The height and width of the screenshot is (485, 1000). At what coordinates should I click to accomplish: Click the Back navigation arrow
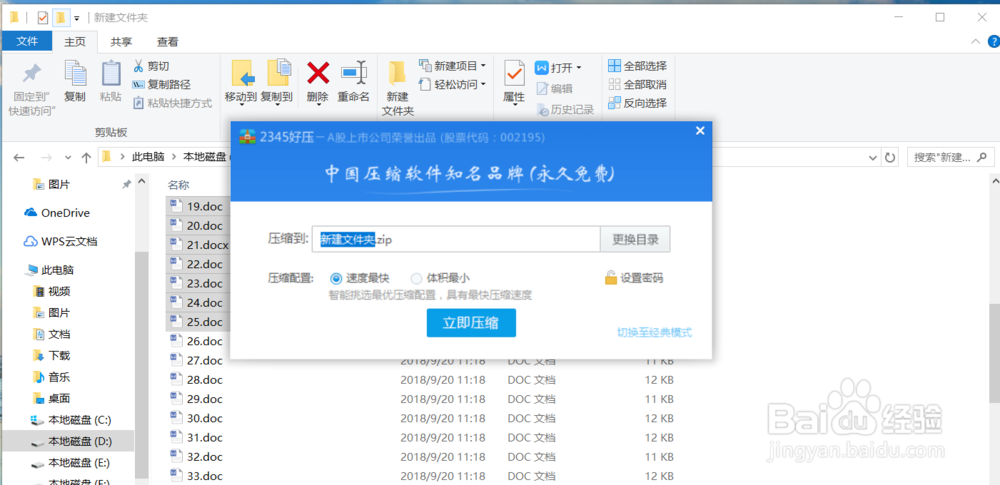(x=19, y=157)
